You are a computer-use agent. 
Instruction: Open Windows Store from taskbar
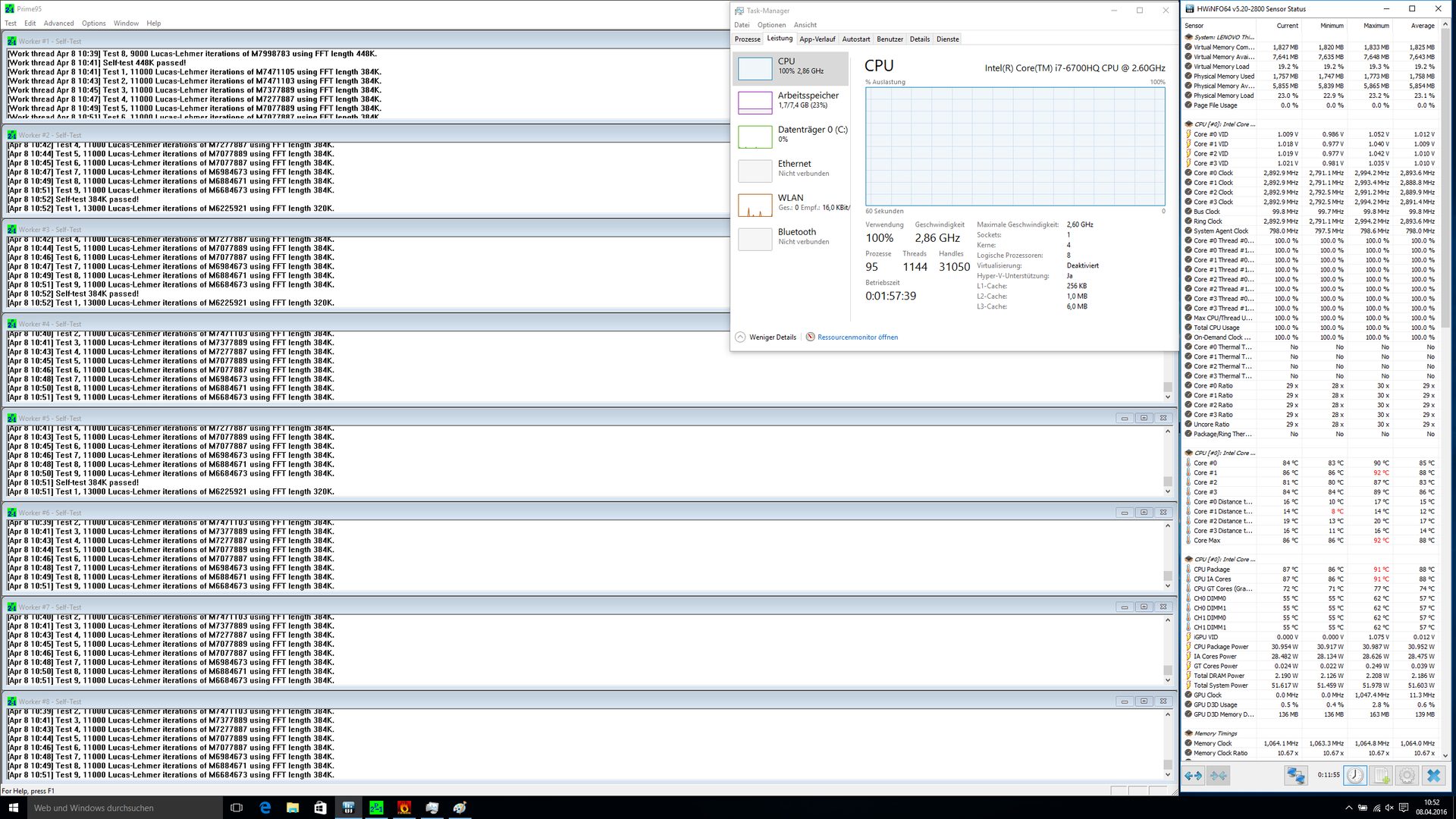click(320, 808)
